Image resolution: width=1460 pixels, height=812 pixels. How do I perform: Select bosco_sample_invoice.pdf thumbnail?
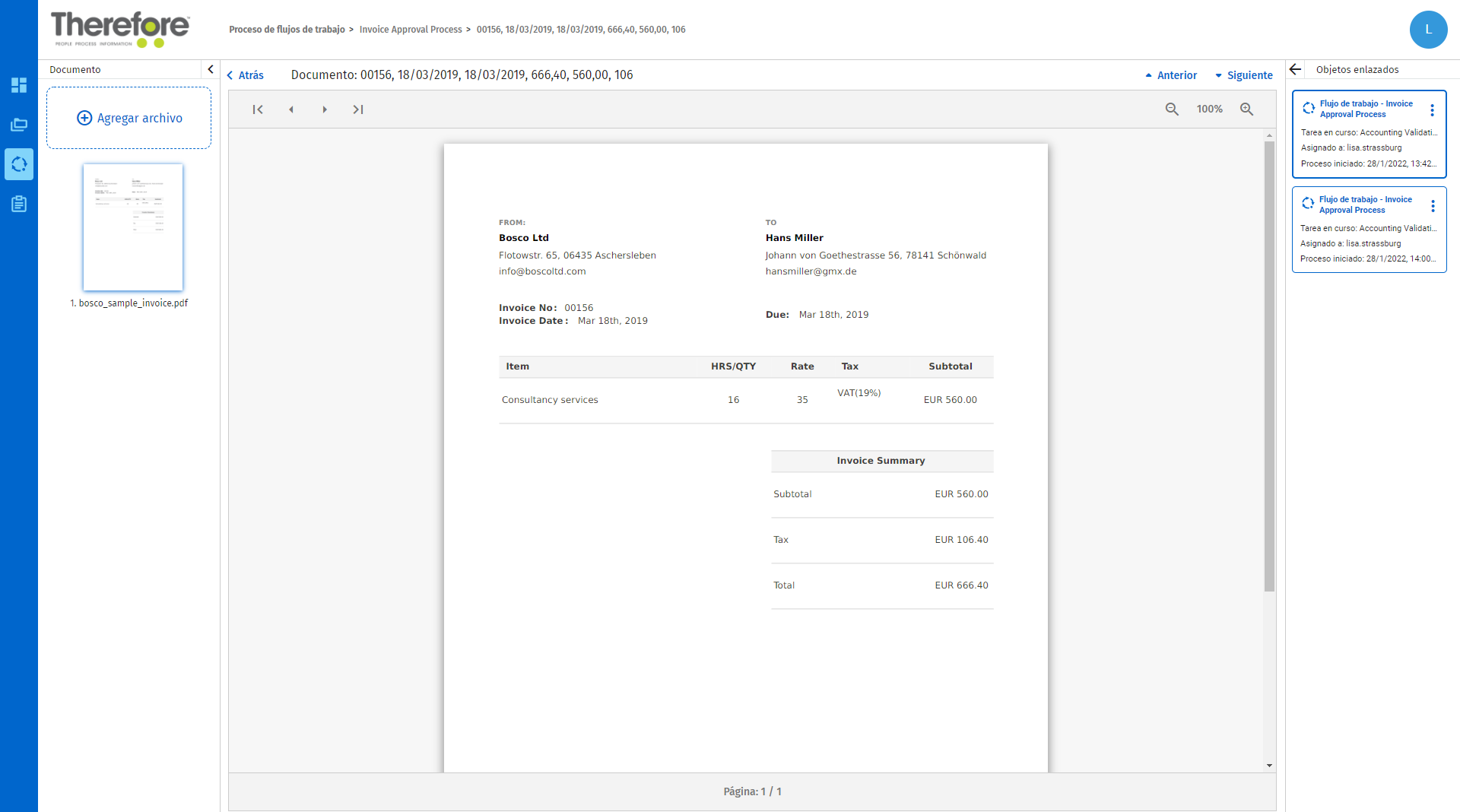pos(133,227)
